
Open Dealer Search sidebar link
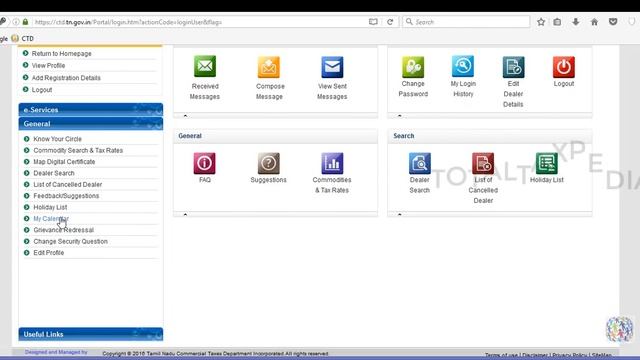(54, 173)
